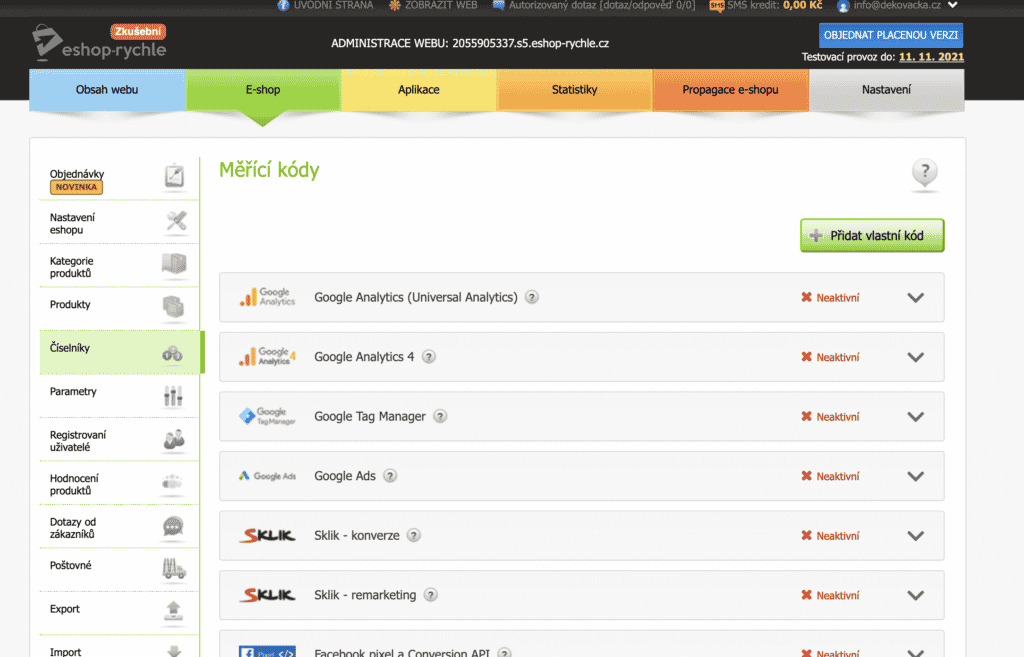
Task: Click Neaktivní status for Google Analytics 4
Action: pos(830,357)
